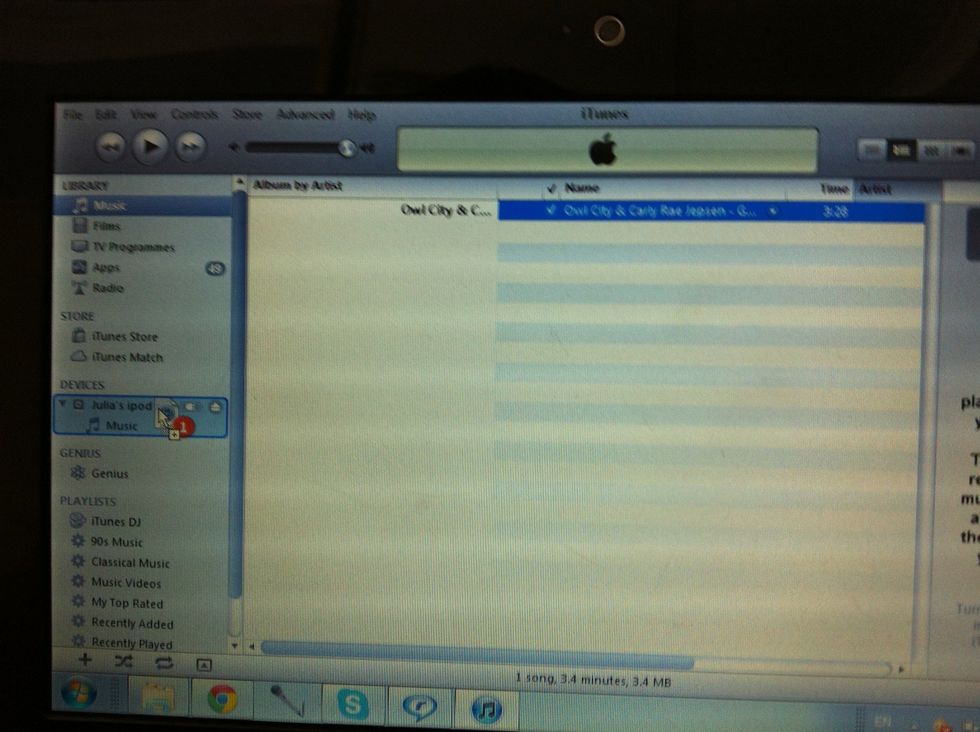Screen dimensions: 980x732
Task: Click the horizontal scrollbar in song list
Action: (477, 656)
